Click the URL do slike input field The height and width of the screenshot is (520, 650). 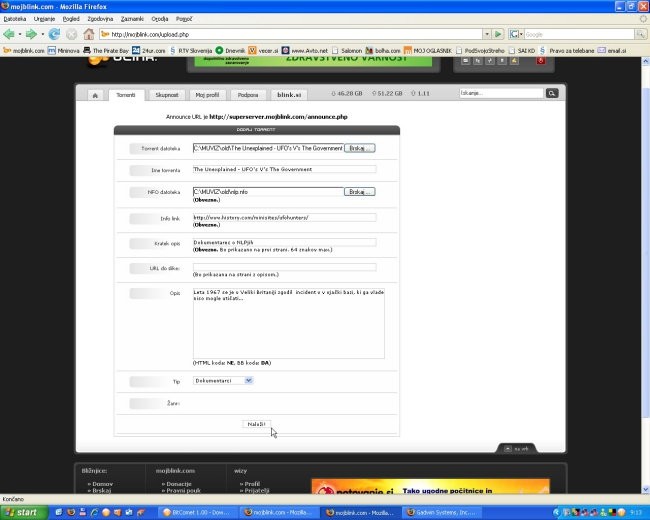point(284,267)
